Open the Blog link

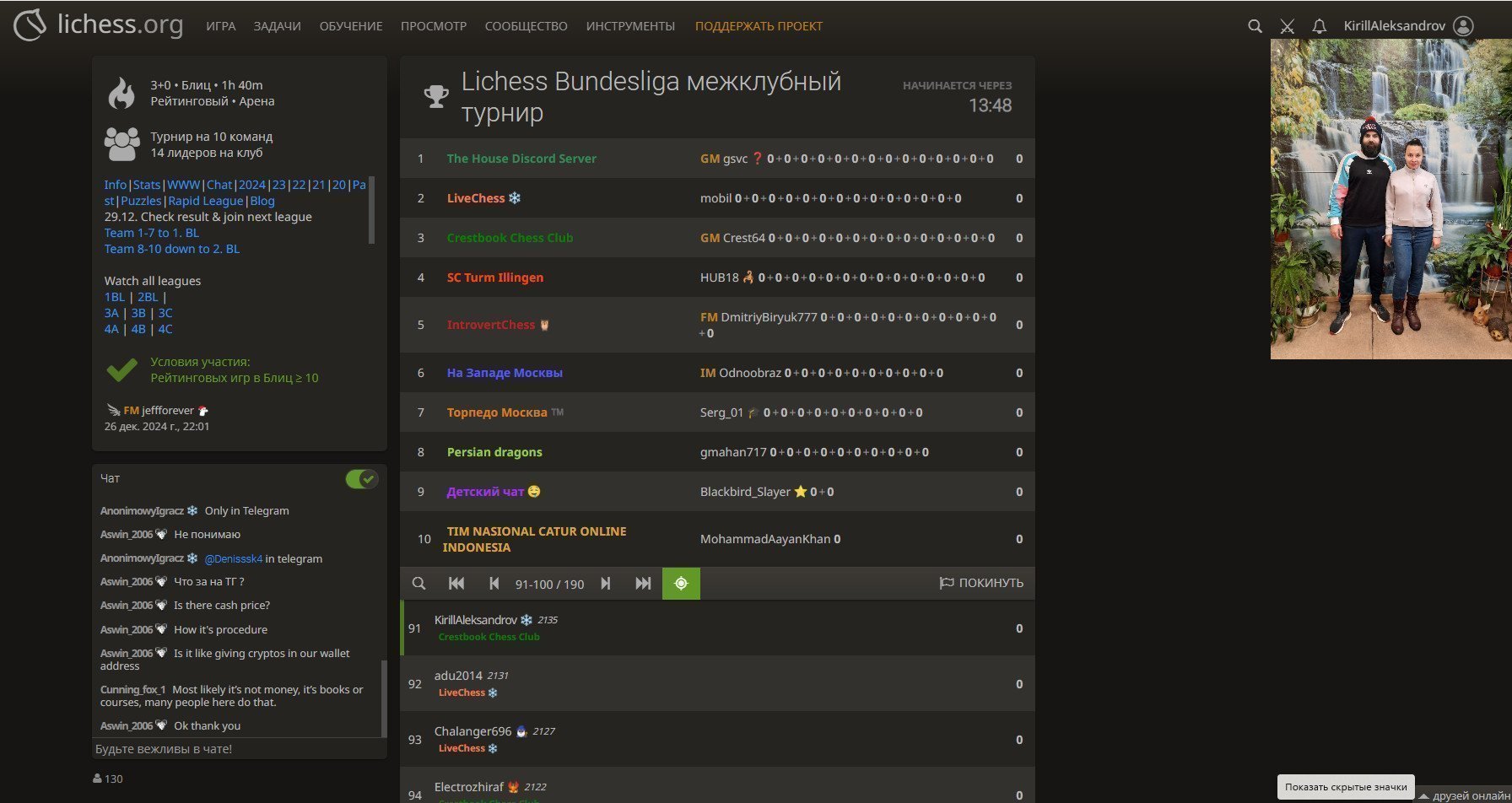tap(262, 201)
